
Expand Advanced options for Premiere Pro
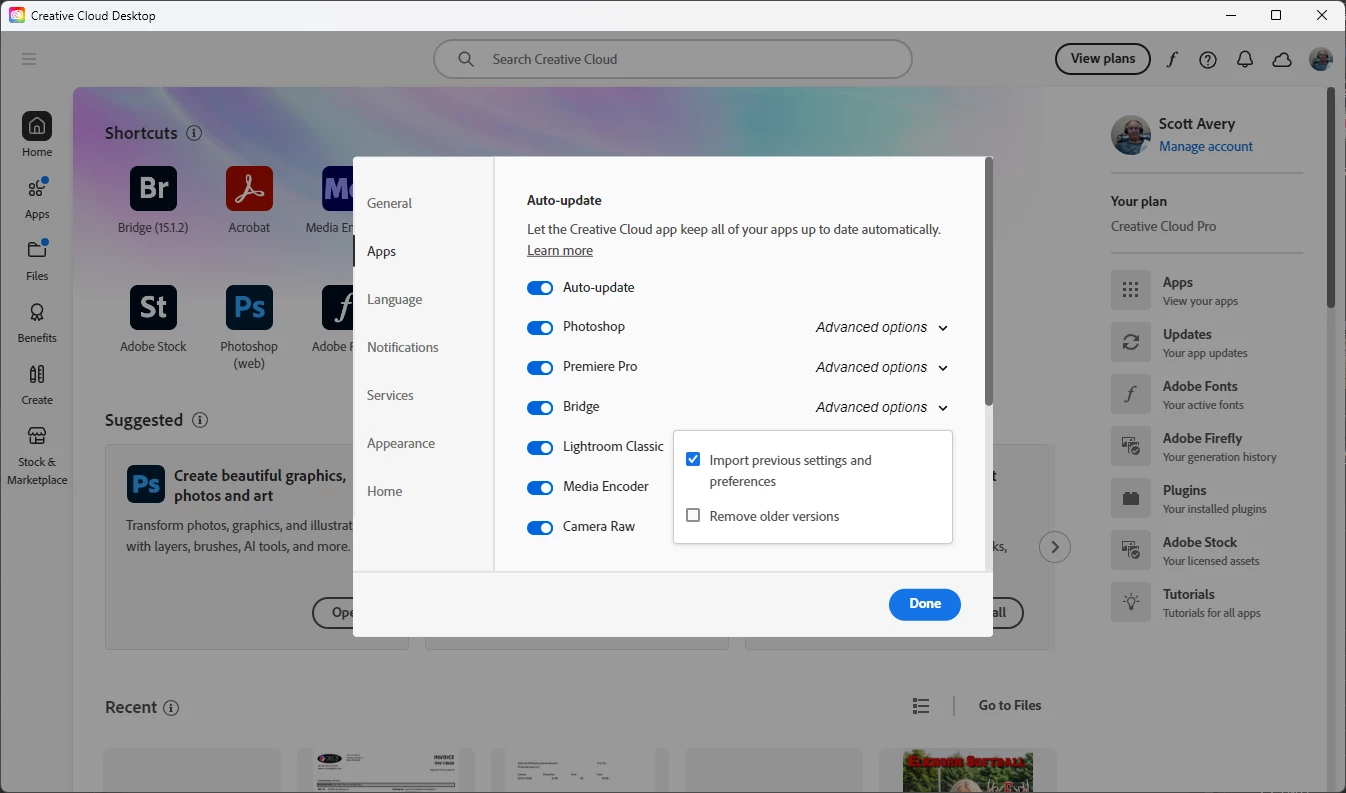881,367
